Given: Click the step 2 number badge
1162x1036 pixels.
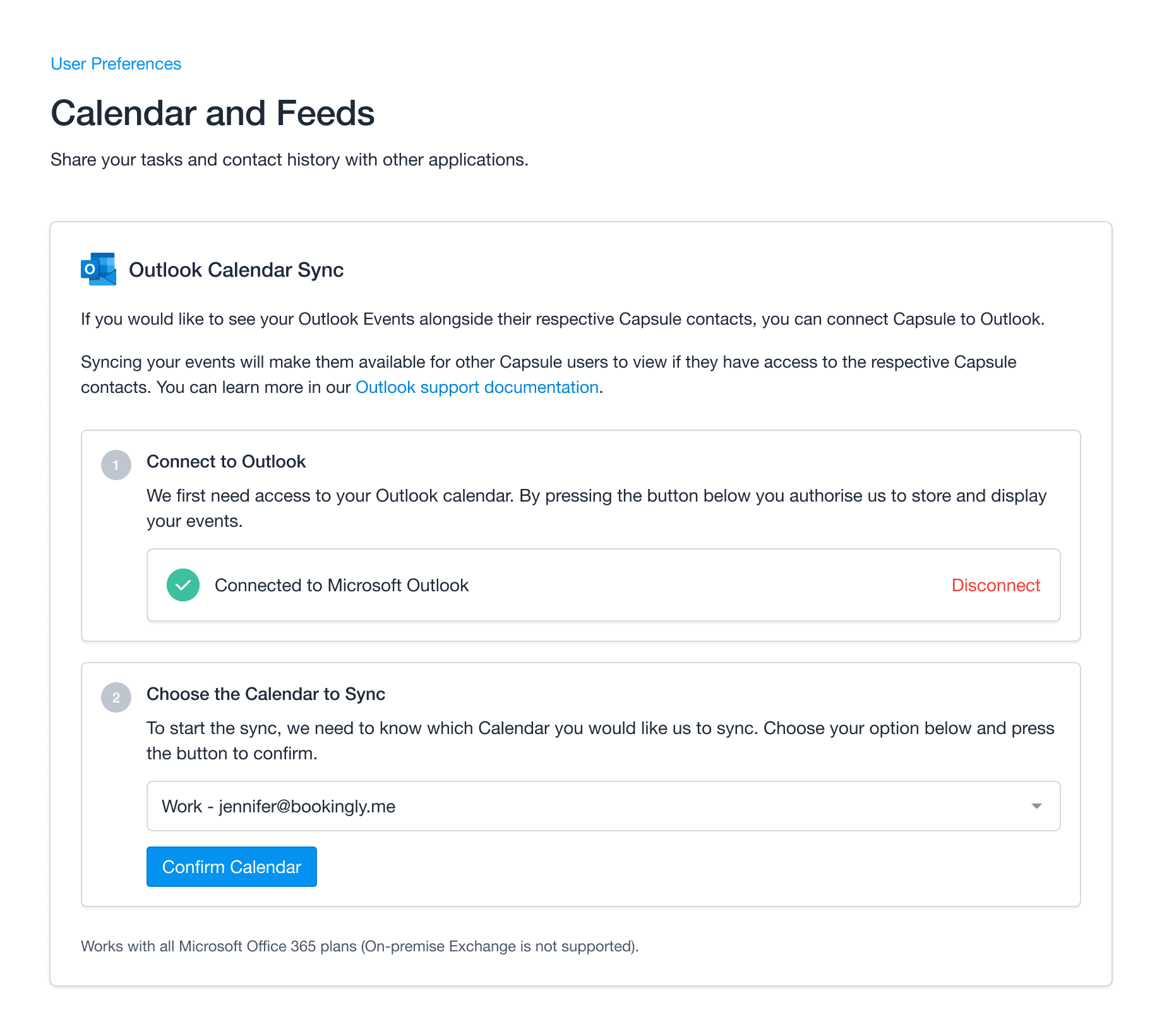Looking at the screenshot, I should (116, 697).
